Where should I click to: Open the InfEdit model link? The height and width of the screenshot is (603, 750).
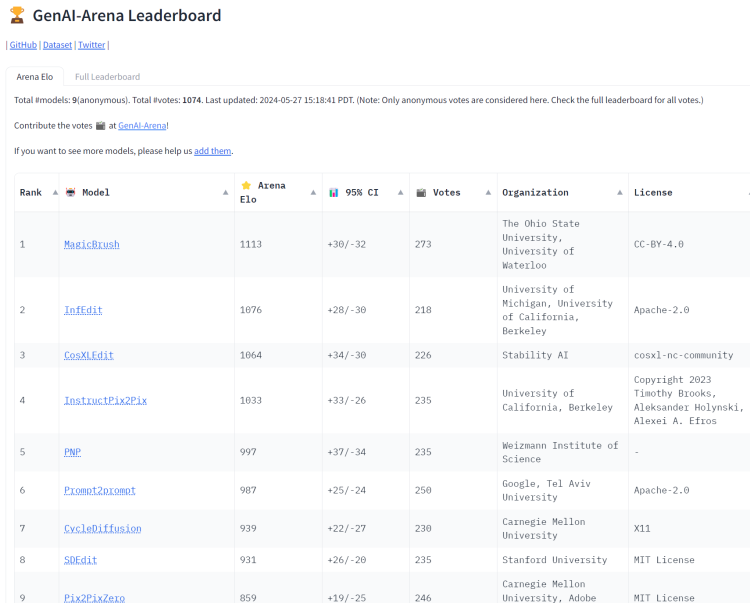pyautogui.click(x=83, y=310)
